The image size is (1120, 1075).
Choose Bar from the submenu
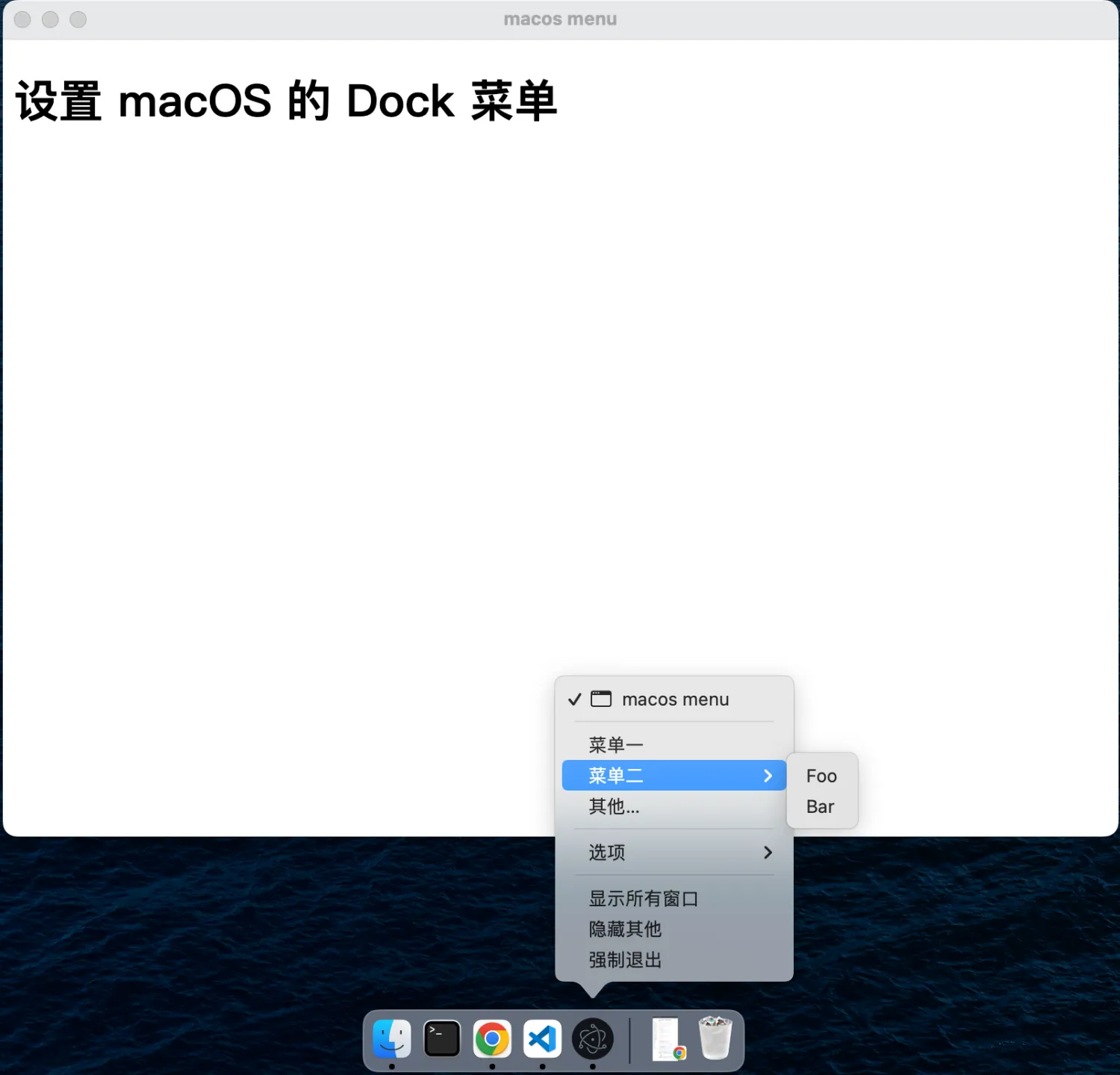pyautogui.click(x=820, y=806)
